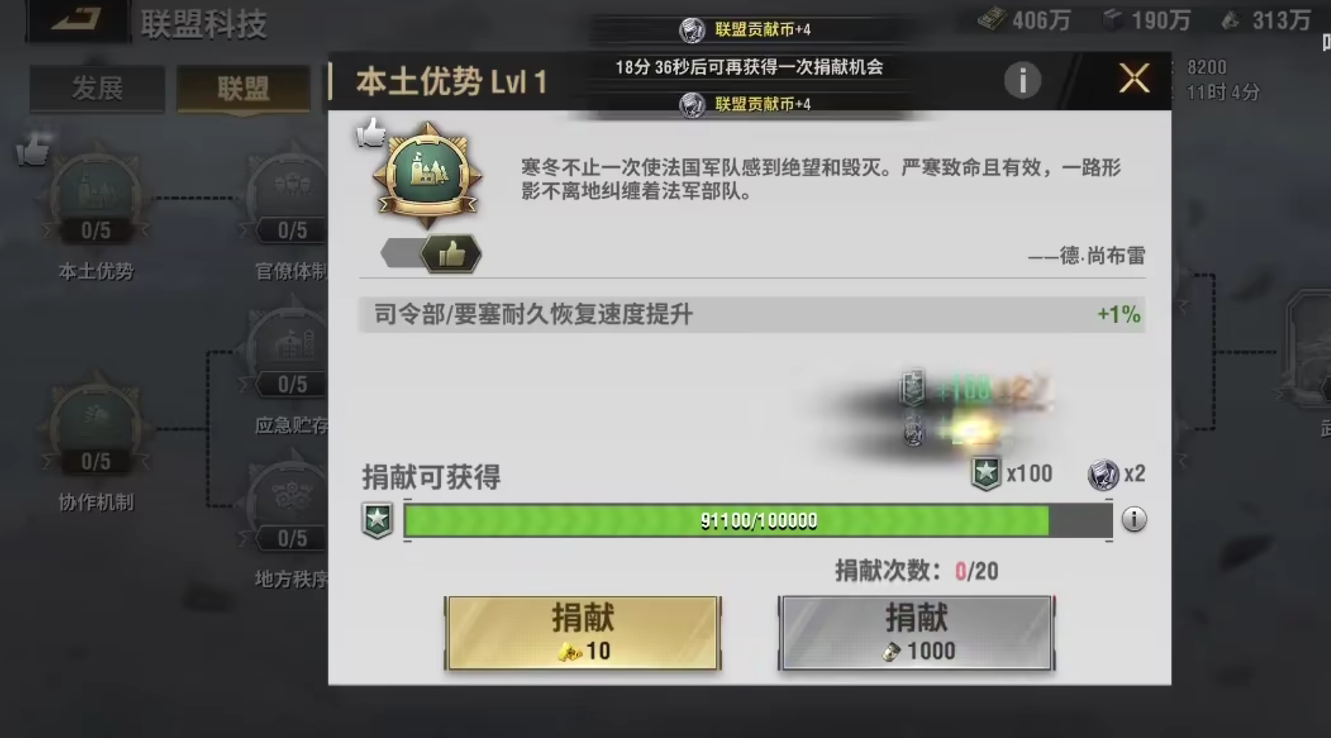This screenshot has width=1331, height=738.
Task: Click the alliance coin x2 reward icon
Action: (1104, 474)
